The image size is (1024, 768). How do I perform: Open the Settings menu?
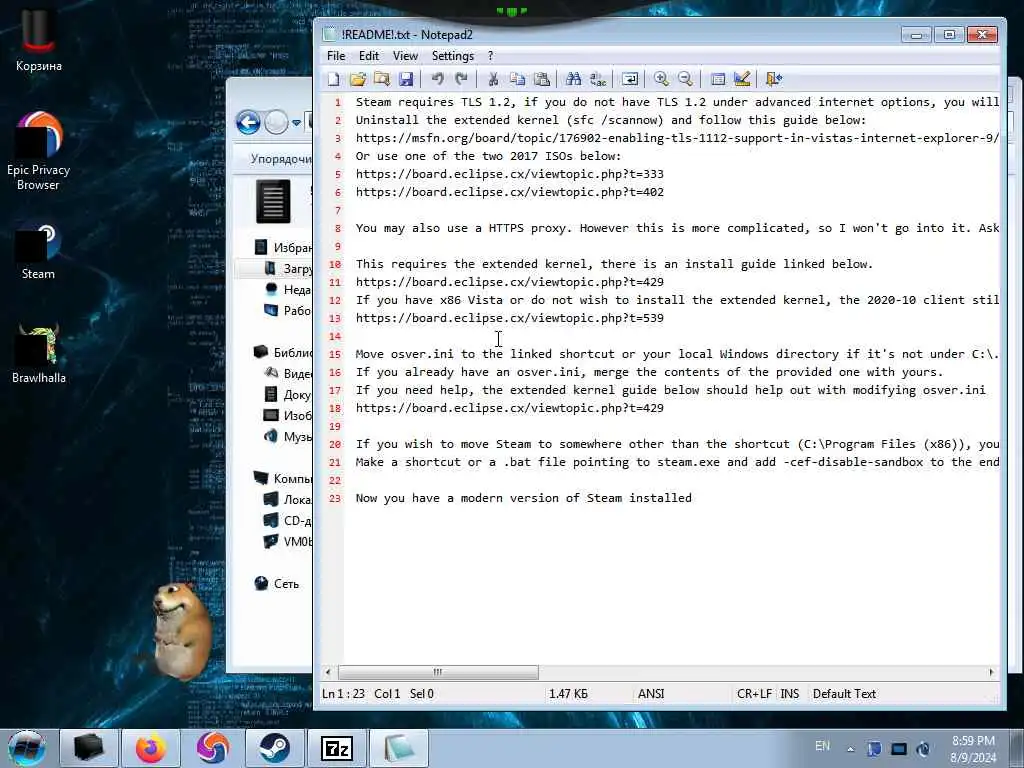tap(453, 56)
